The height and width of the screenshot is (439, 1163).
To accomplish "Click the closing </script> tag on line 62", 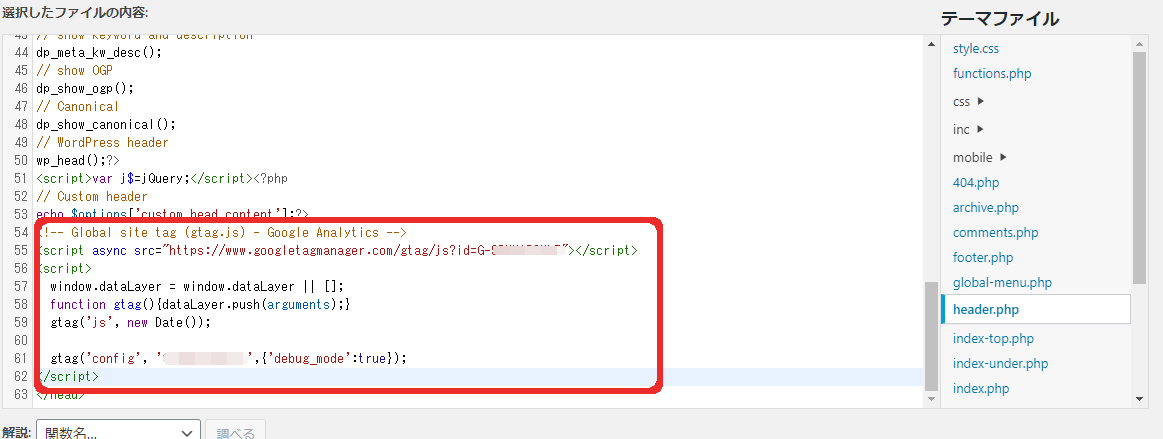I will (67, 376).
